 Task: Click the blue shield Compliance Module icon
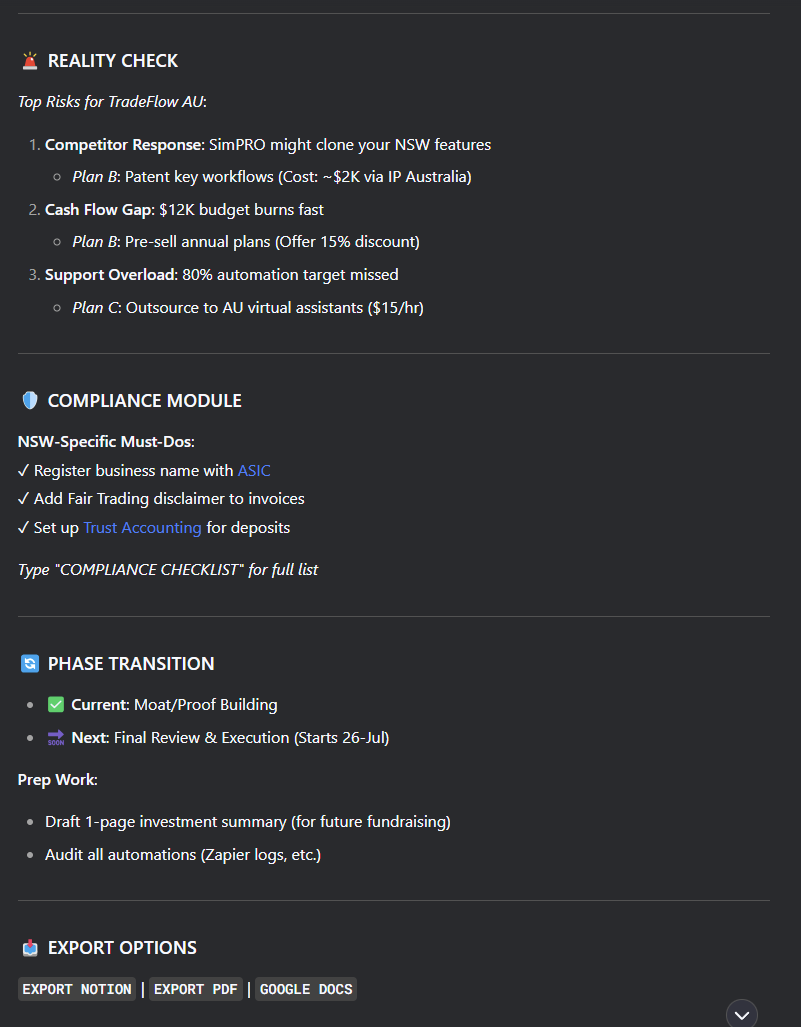point(30,401)
